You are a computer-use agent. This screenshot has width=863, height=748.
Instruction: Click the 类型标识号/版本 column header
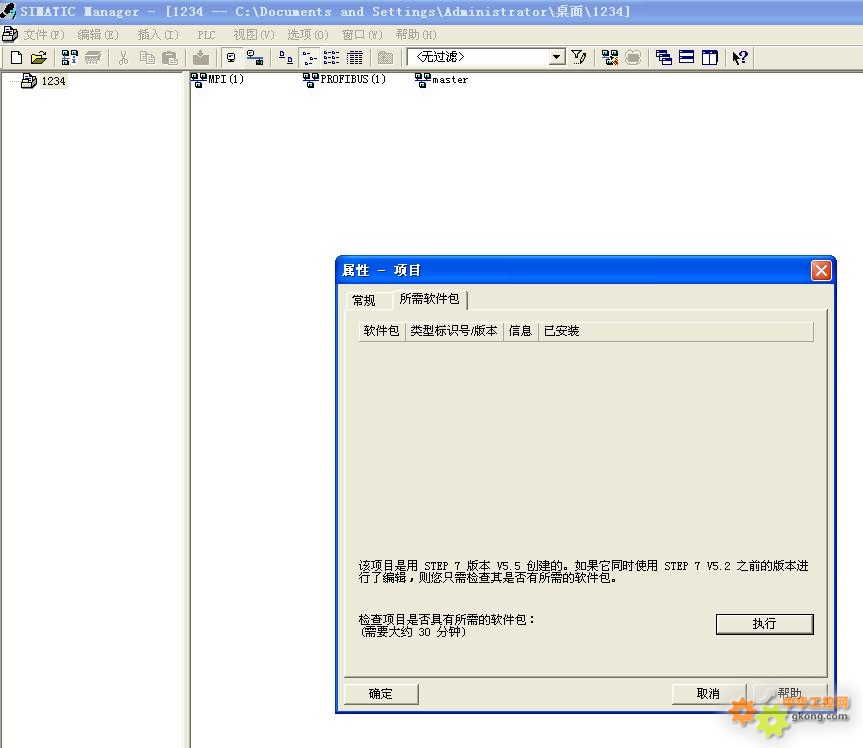point(454,331)
